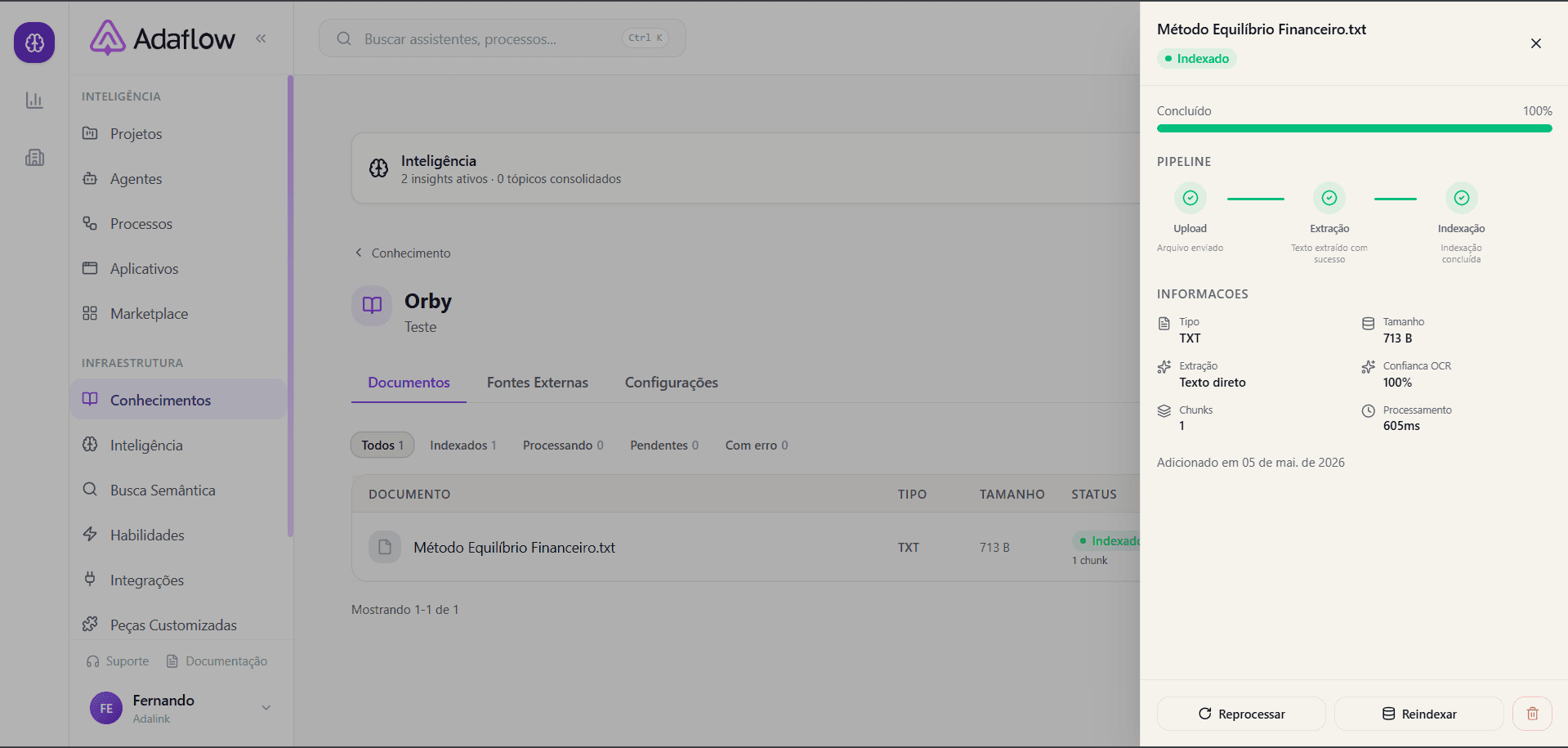1568x748 pixels.
Task: Expand the Fernando account menu chevron
Action: (x=266, y=708)
